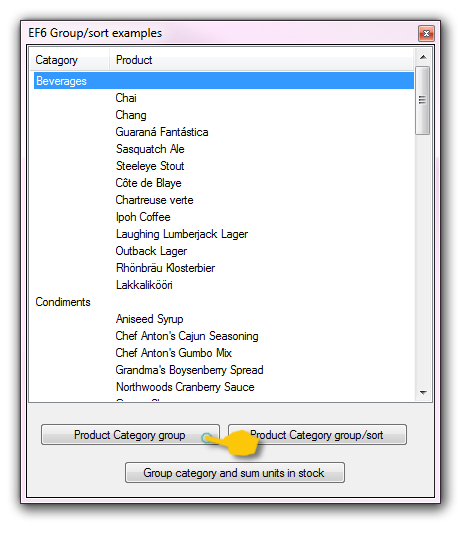Screen dimensions: 459x533
Task: Select Grandma's Boysenberry Spread row
Action: pos(224,370)
